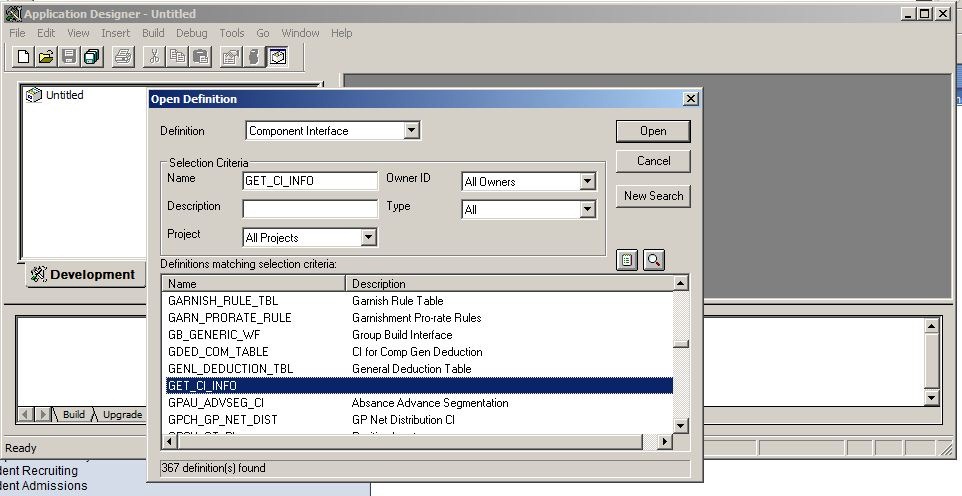Click the Open button
The height and width of the screenshot is (496, 962).
tap(653, 131)
